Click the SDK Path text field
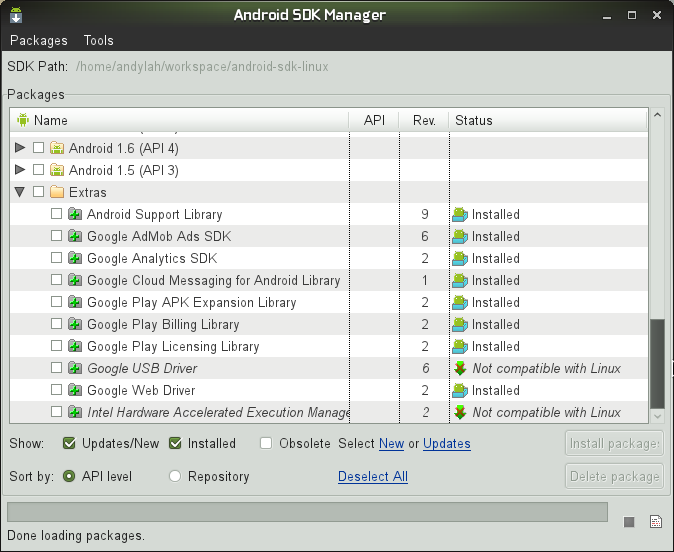Viewport: 674px width, 552px height. [202, 67]
